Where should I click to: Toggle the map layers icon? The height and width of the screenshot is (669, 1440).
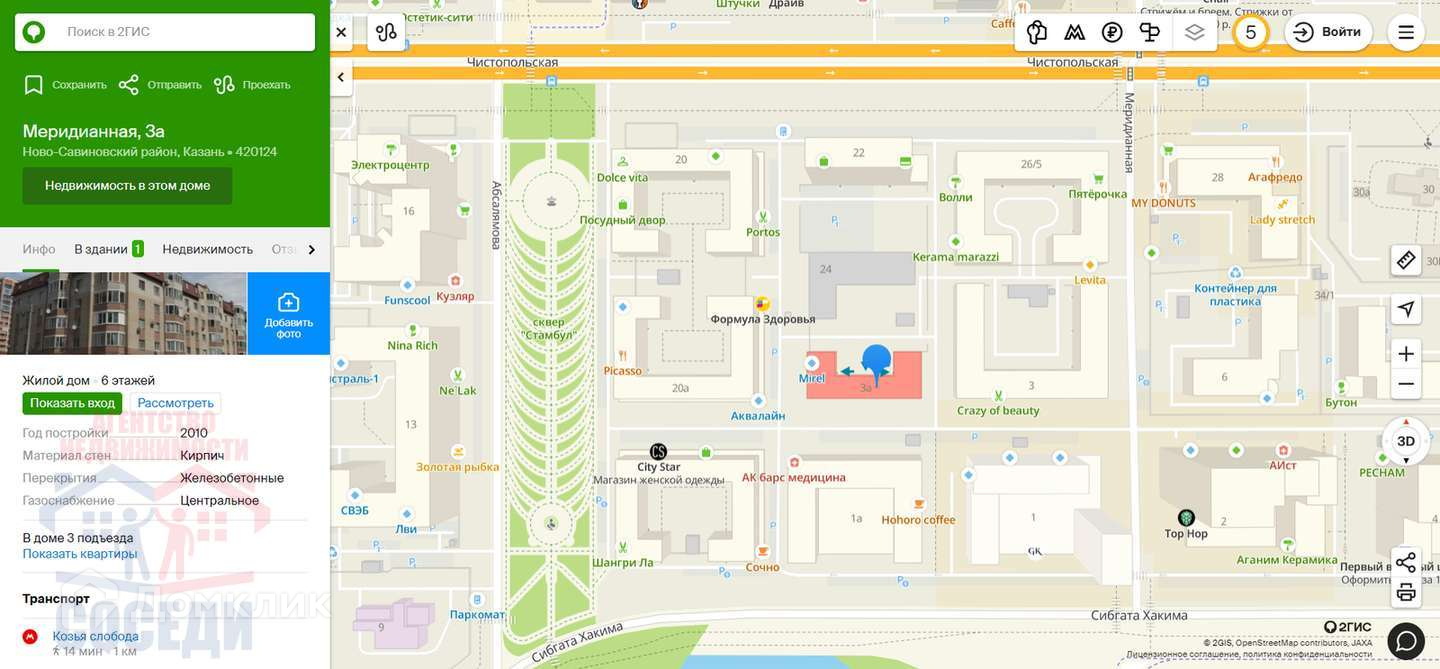click(x=1194, y=32)
